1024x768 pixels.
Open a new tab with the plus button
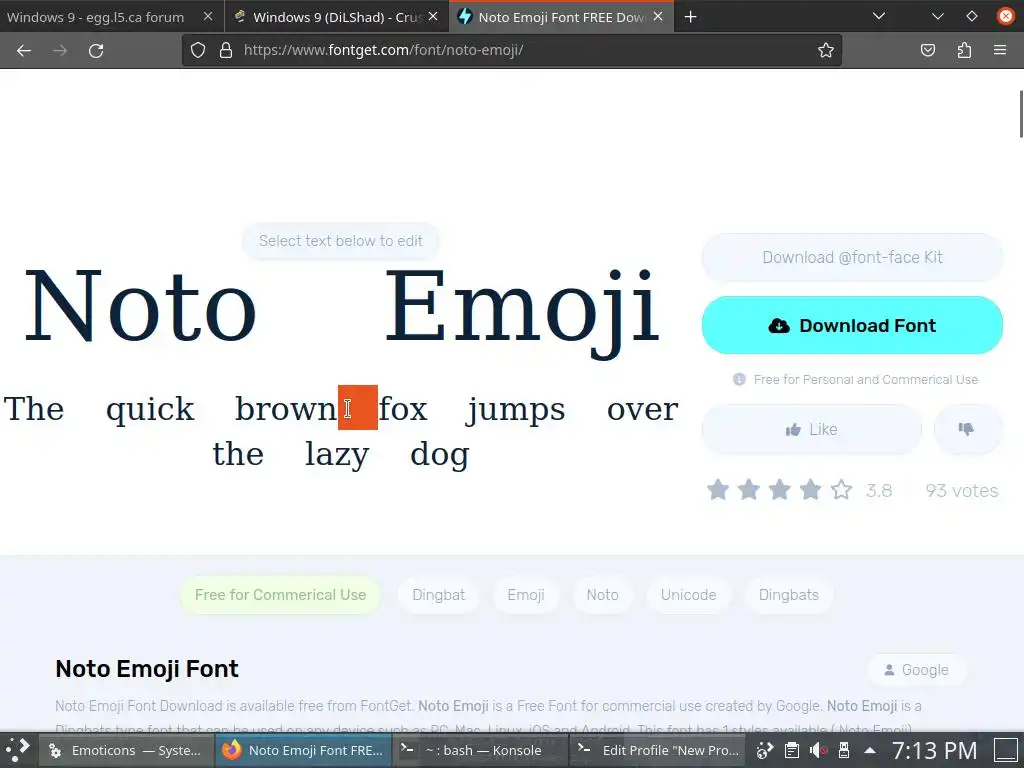[690, 17]
